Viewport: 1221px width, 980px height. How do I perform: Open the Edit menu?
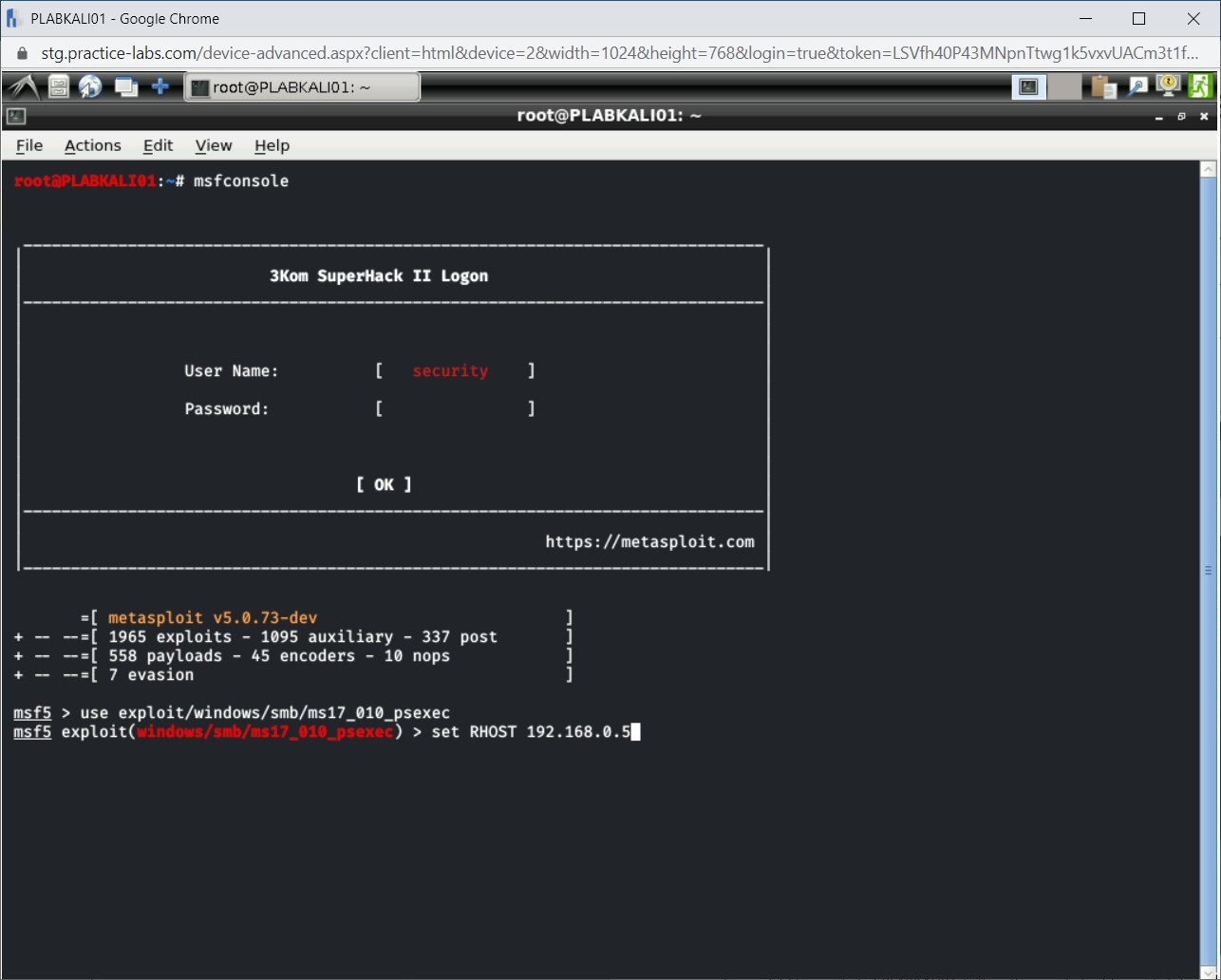coord(158,145)
